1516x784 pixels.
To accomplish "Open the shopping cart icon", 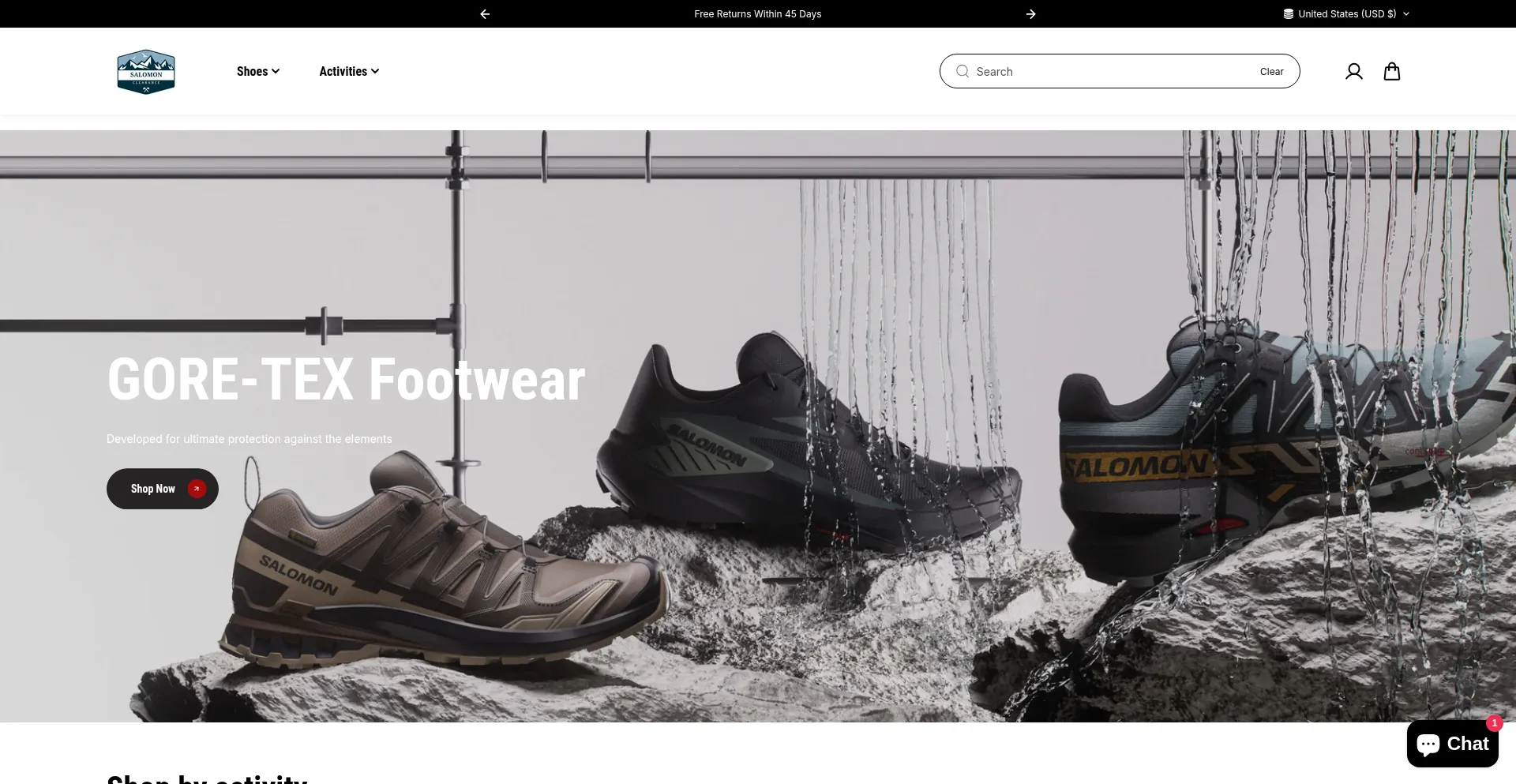I will click(x=1391, y=71).
